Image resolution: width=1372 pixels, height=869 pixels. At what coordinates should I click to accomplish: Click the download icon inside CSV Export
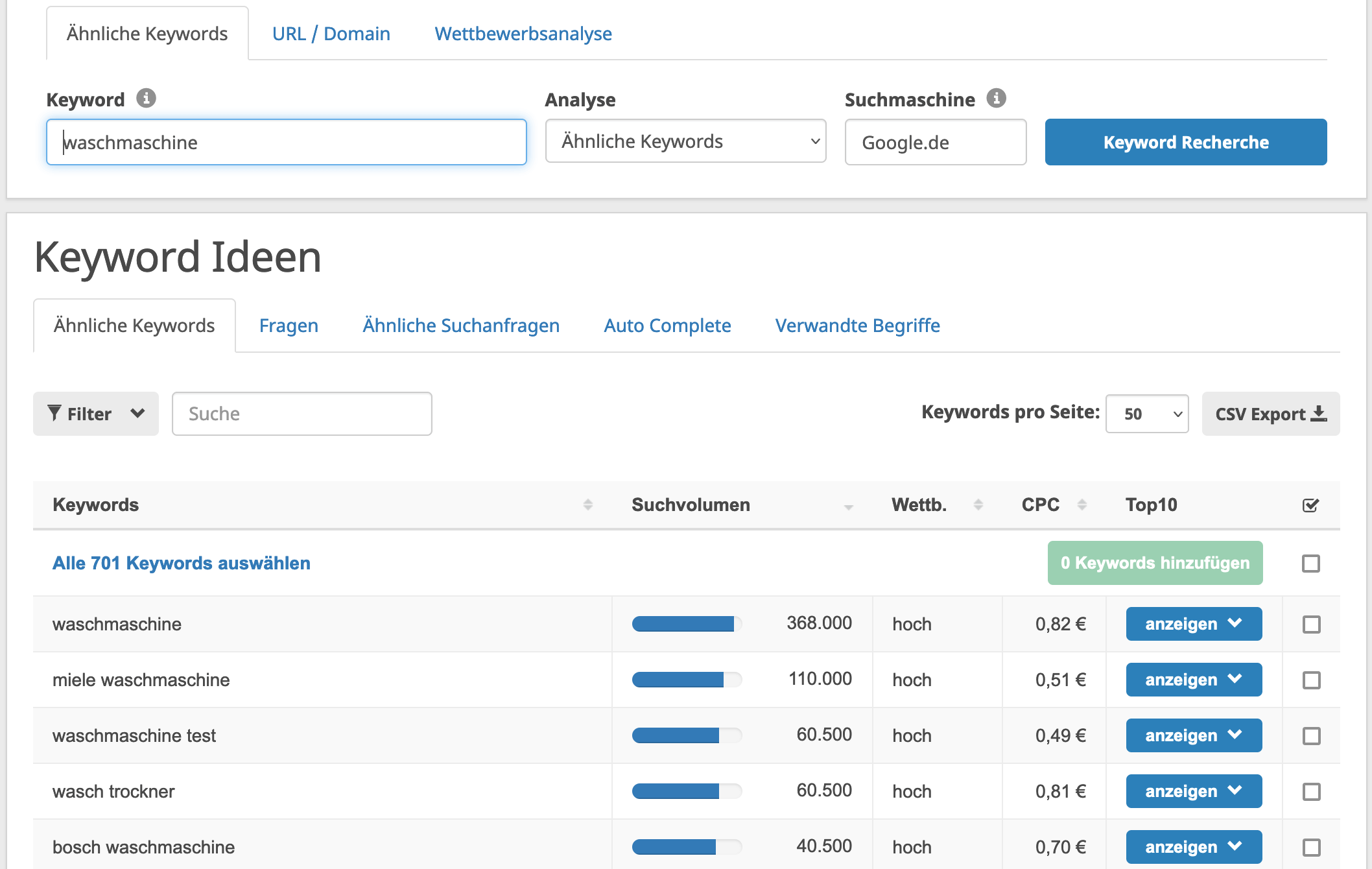pyautogui.click(x=1320, y=413)
